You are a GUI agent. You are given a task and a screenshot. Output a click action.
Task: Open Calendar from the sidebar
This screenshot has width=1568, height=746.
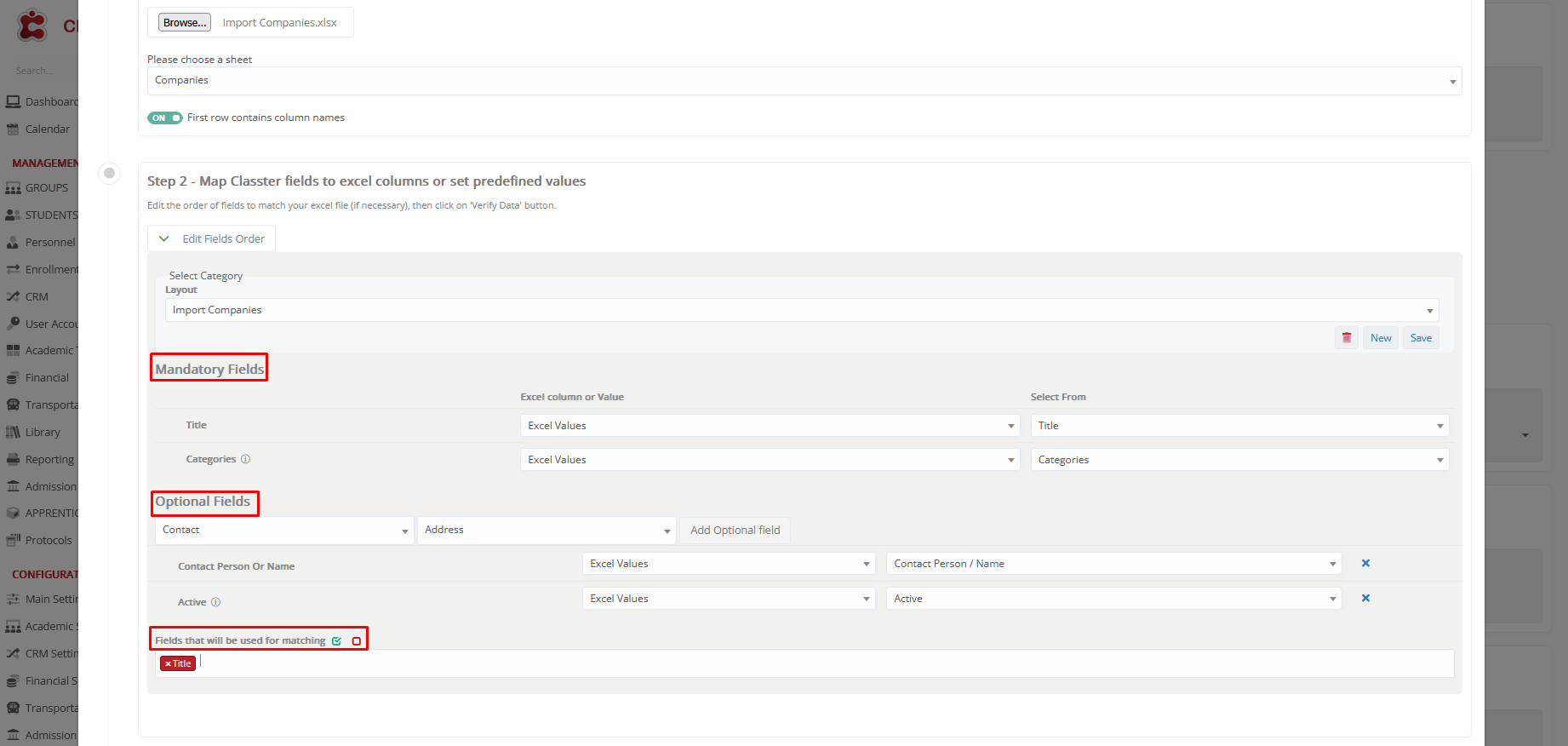tap(47, 129)
